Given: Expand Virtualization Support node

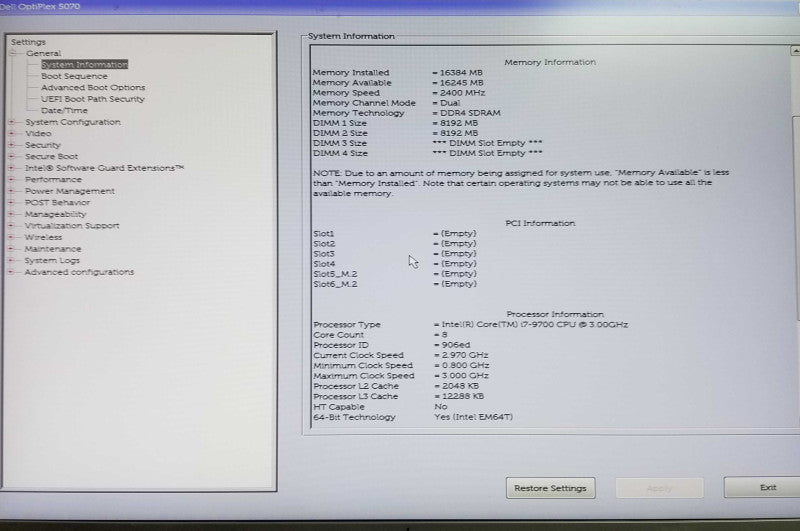Looking at the screenshot, I should pos(11,225).
